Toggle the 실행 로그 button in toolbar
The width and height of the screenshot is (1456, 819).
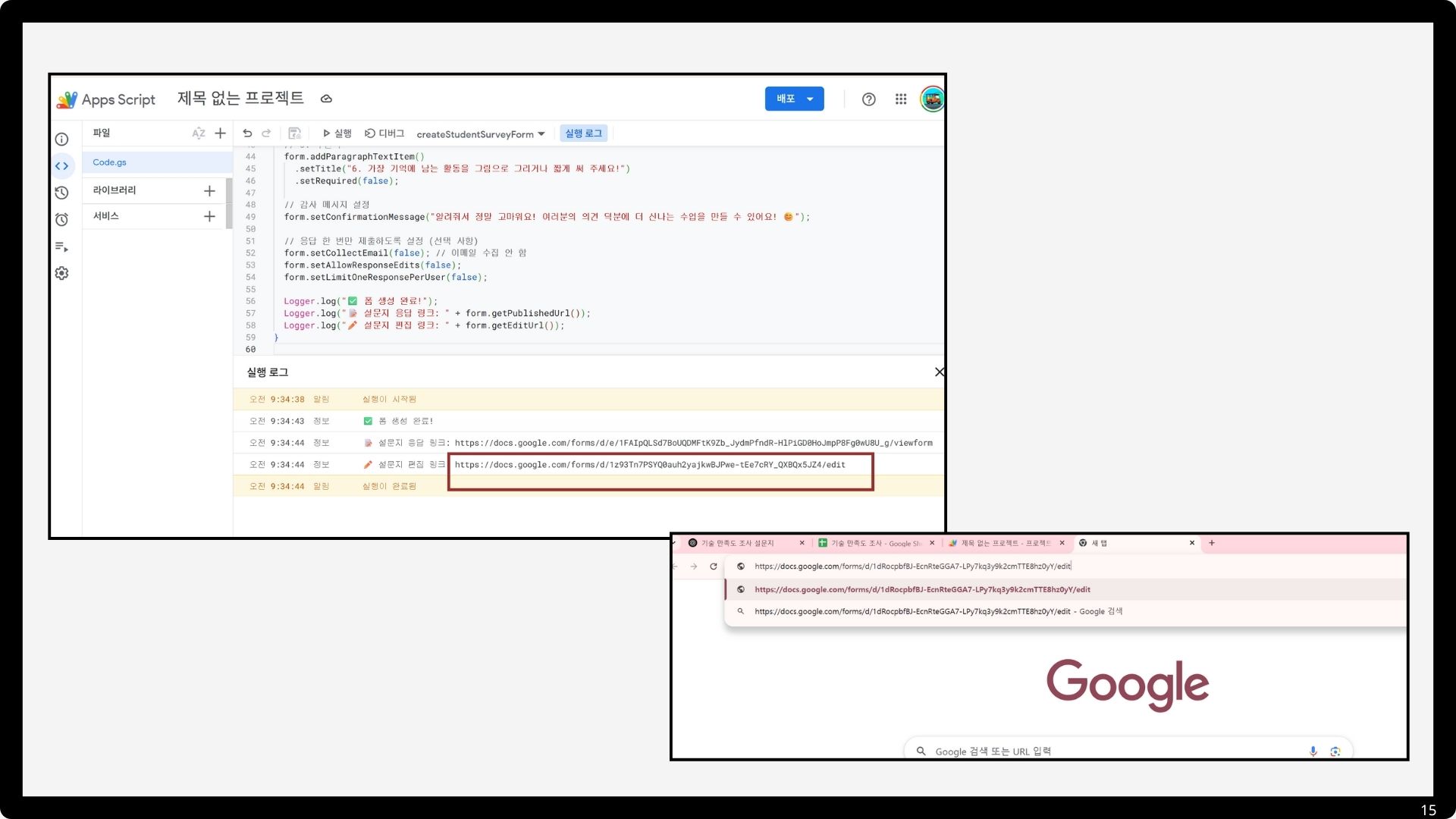(583, 133)
